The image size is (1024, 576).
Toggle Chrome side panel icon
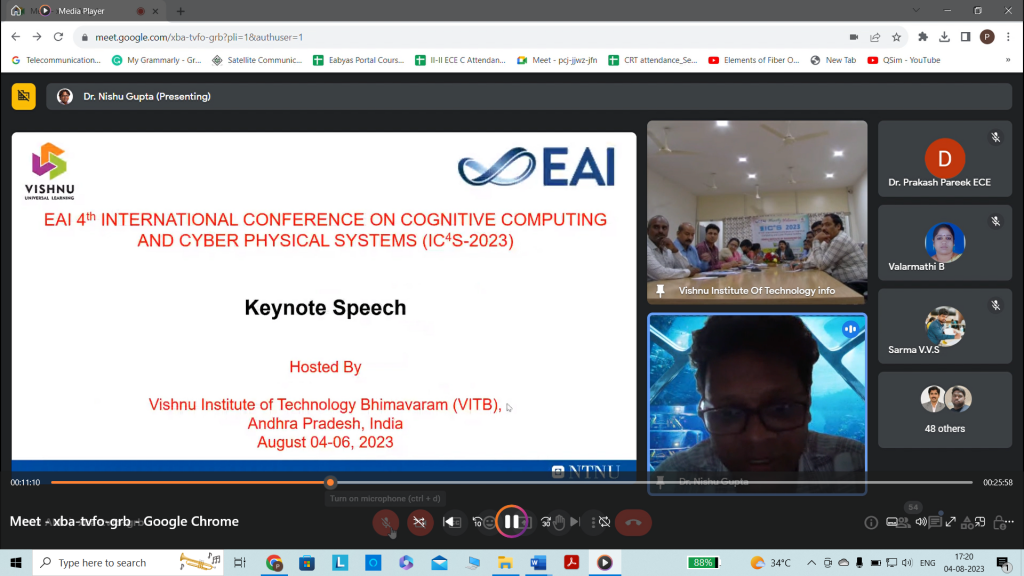[x=965, y=37]
